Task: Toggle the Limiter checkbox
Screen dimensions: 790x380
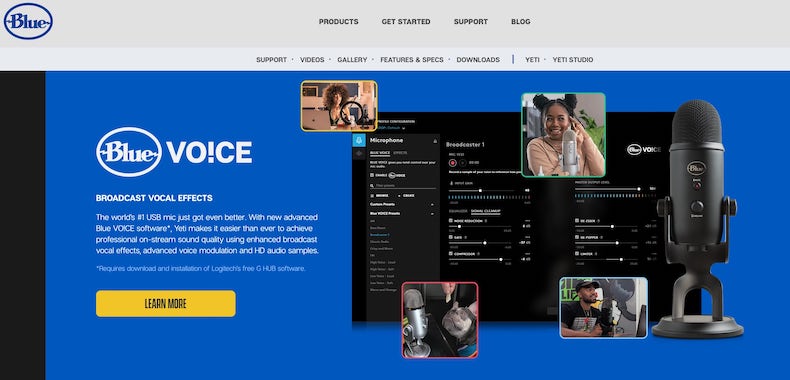Action: coord(577,254)
